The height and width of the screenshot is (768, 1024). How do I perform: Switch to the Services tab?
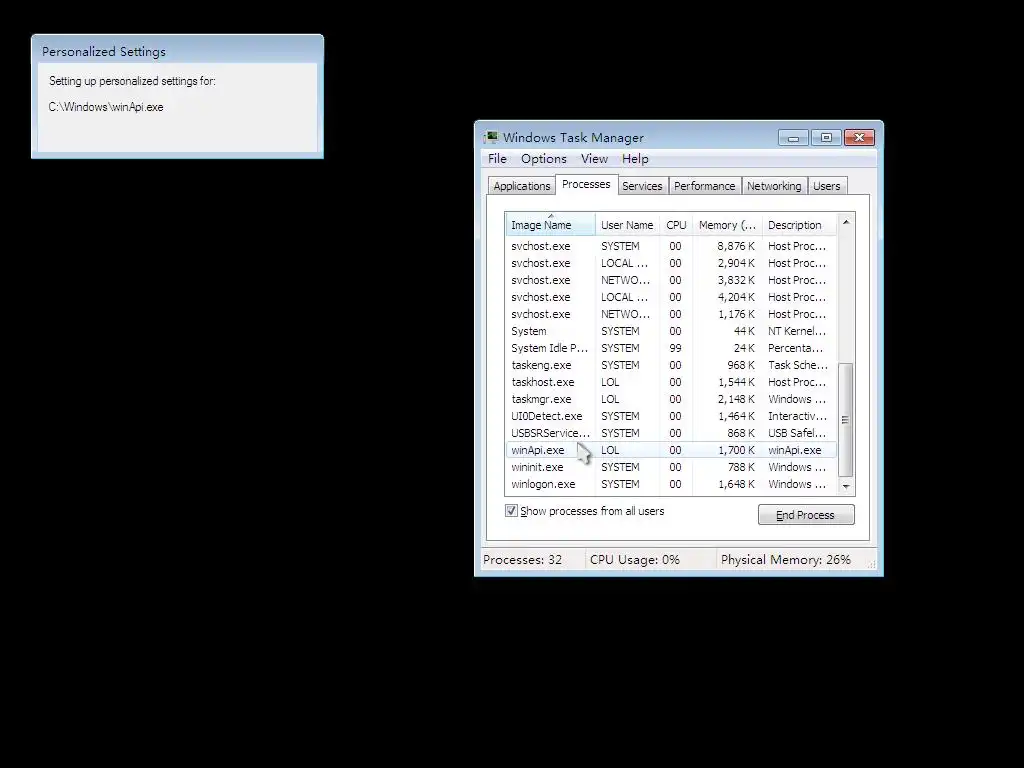point(642,186)
